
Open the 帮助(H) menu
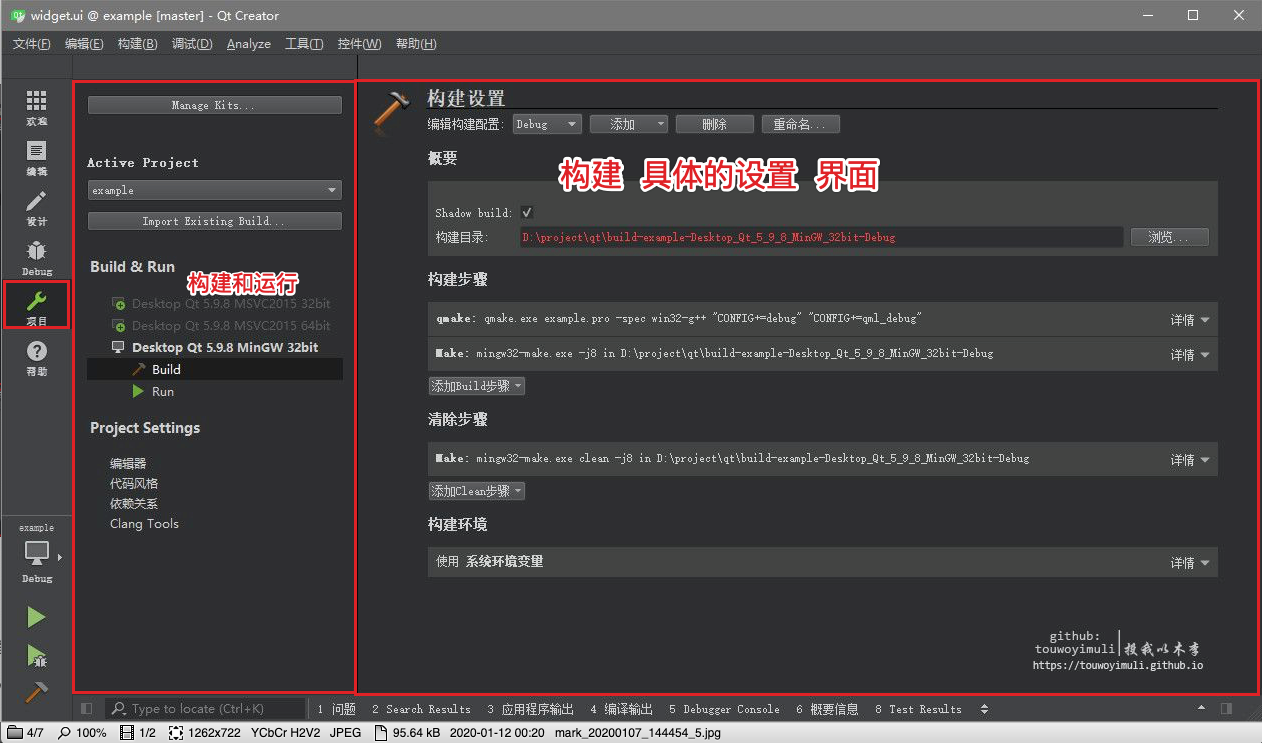(x=416, y=44)
